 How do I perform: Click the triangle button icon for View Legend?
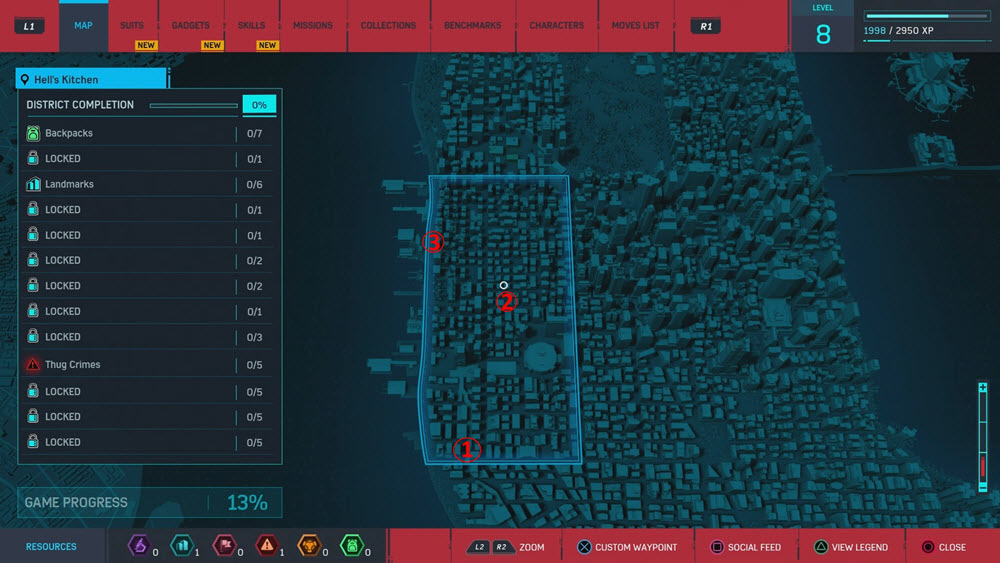pos(821,547)
